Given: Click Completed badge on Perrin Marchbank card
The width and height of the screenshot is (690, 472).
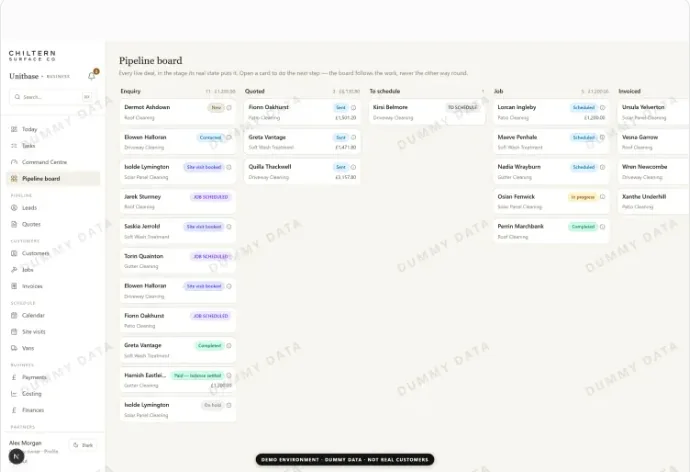Looking at the screenshot, I should coord(583,227).
